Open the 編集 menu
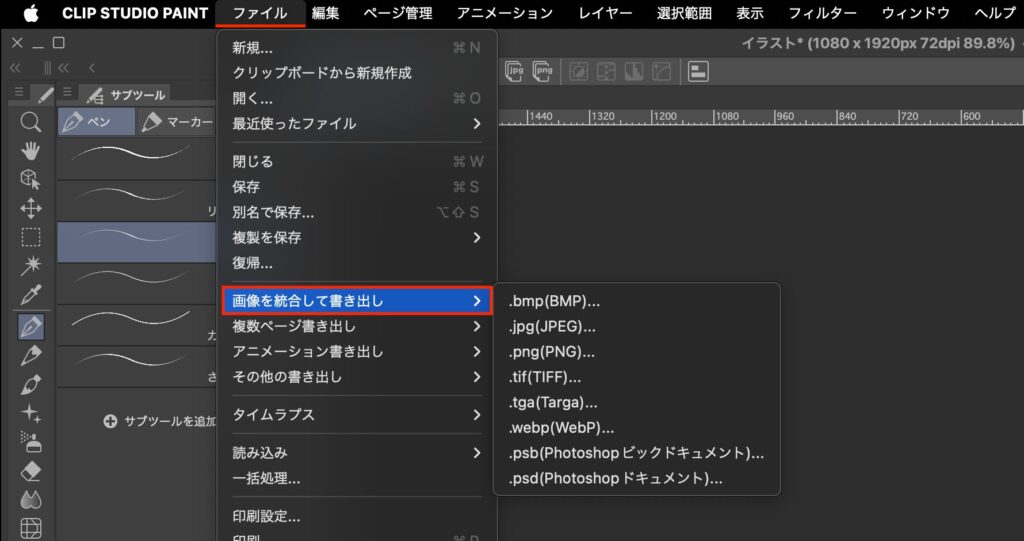1024x541 pixels. pyautogui.click(x=325, y=13)
